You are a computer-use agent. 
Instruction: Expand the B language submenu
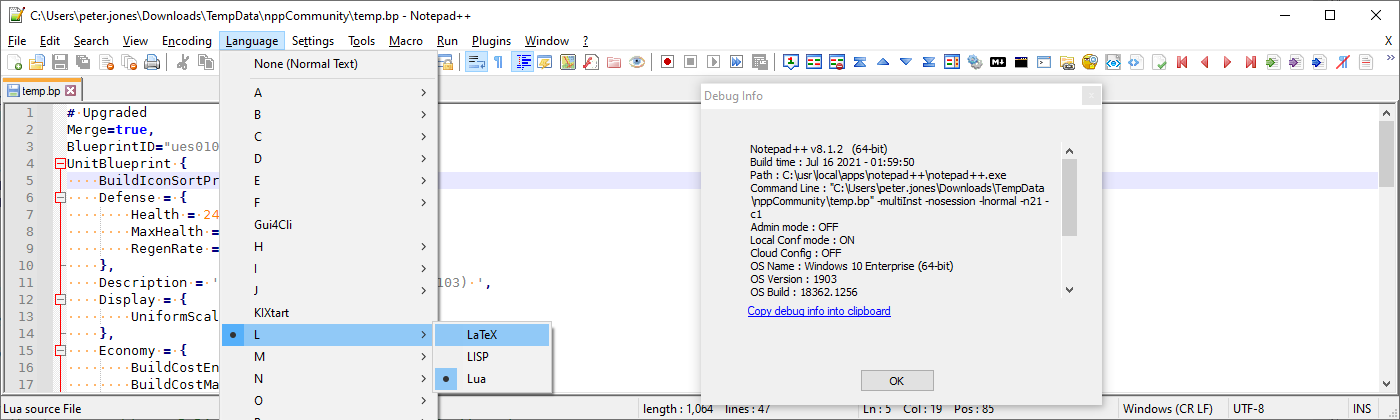point(328,114)
